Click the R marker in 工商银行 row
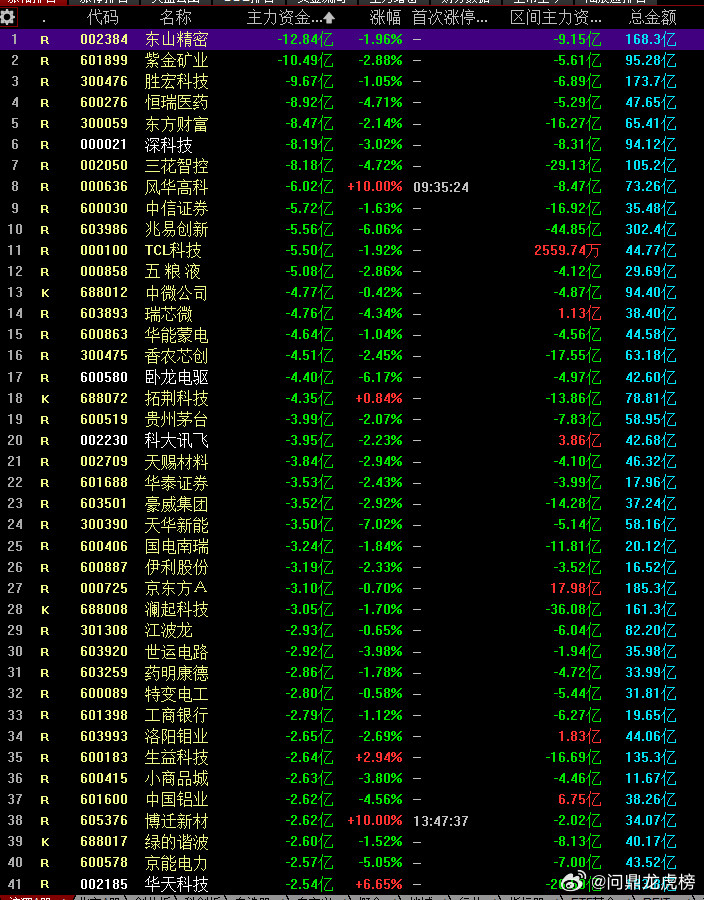Screen dimensions: 704x900 (45, 716)
